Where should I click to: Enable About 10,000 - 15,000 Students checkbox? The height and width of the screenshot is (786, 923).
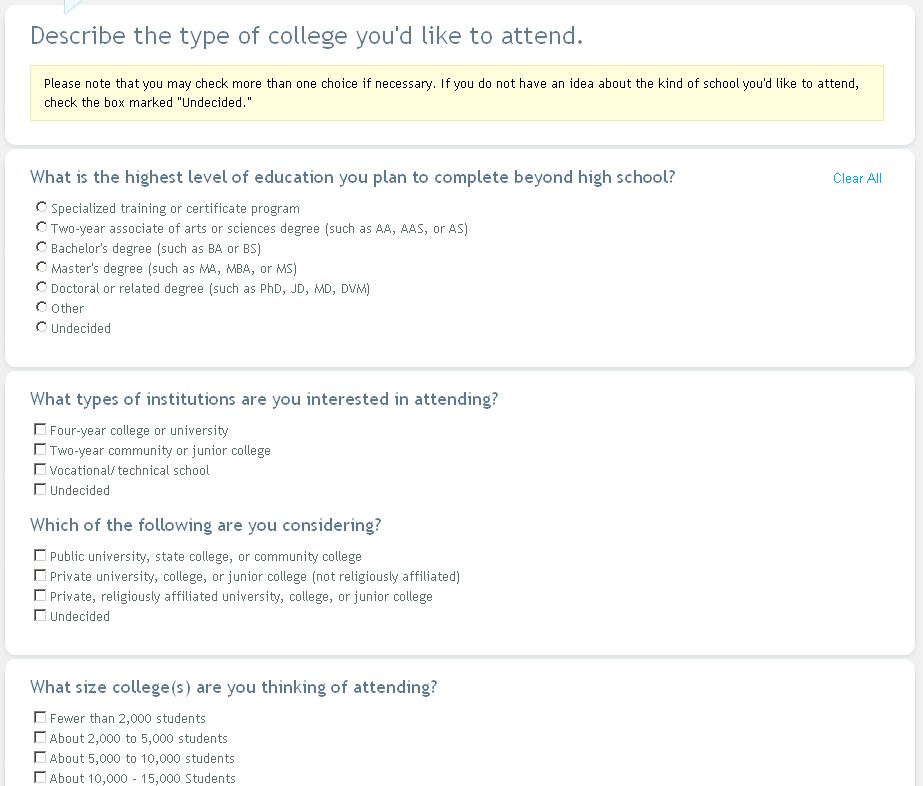40,778
